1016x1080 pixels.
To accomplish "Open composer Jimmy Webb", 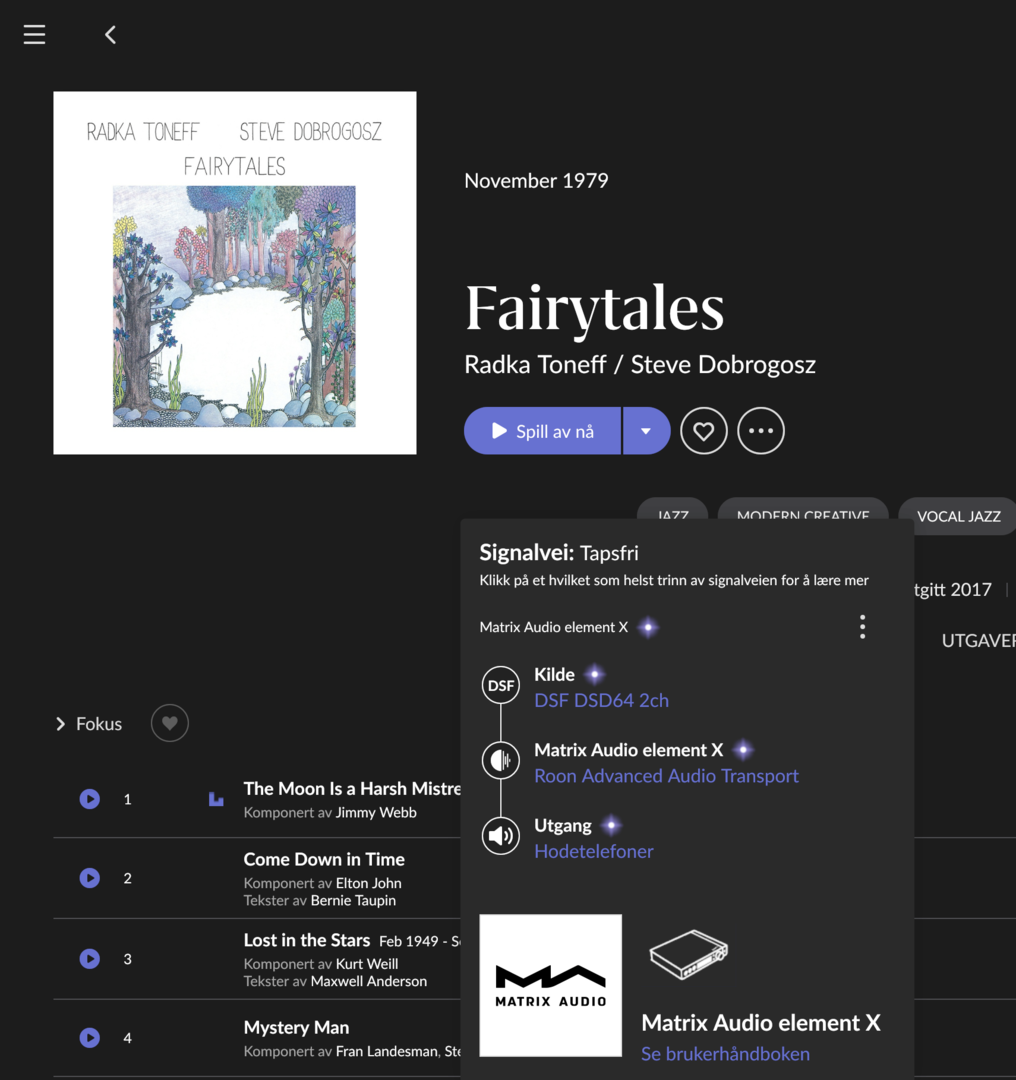I will 376,813.
